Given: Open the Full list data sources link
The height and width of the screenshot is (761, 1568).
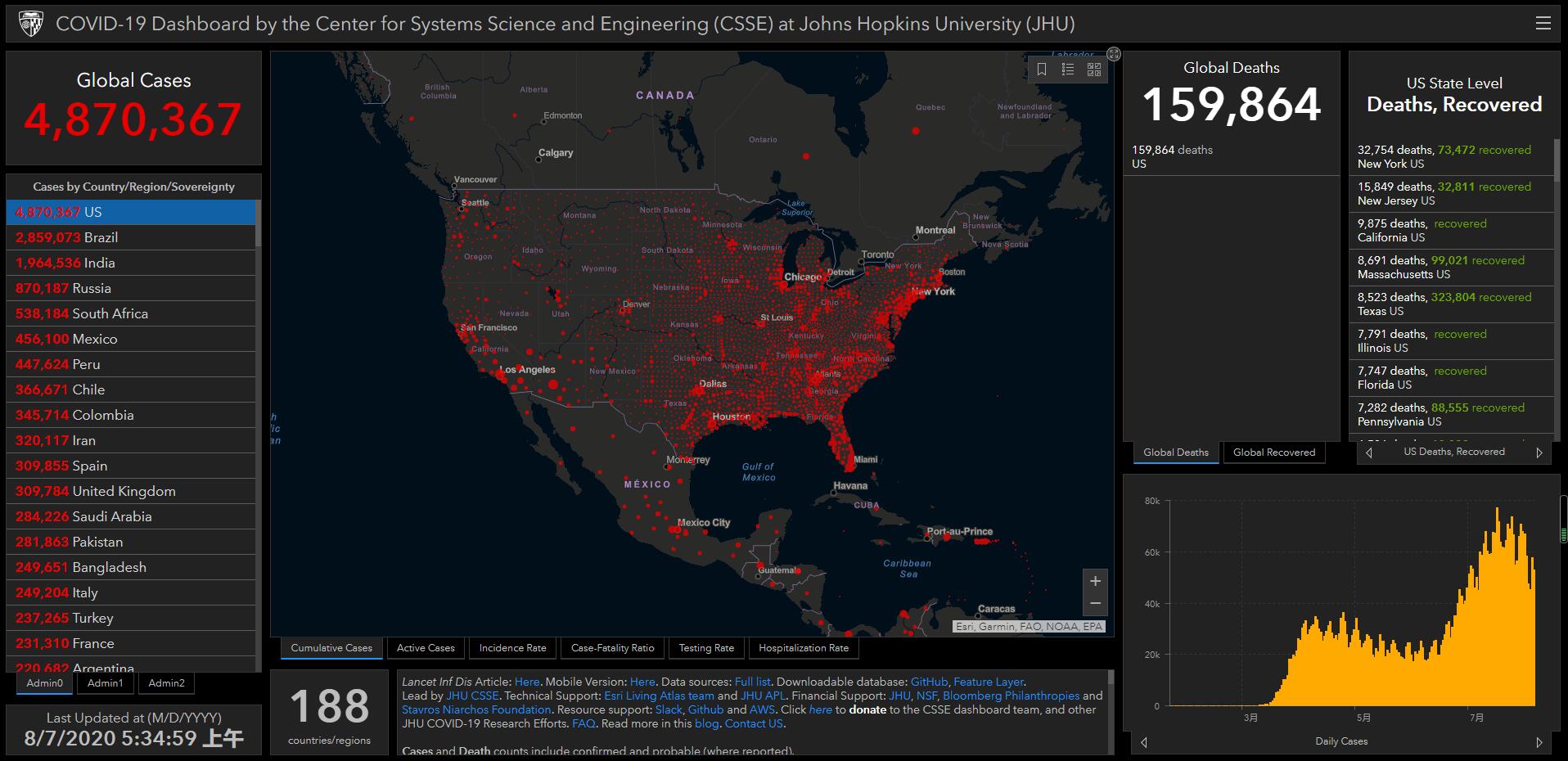Looking at the screenshot, I should [753, 682].
